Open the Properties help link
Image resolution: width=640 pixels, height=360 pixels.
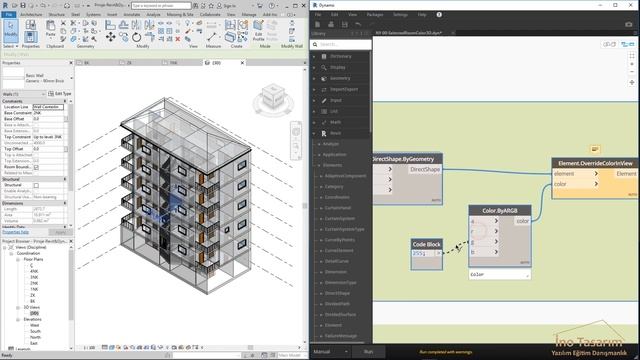click(x=16, y=232)
